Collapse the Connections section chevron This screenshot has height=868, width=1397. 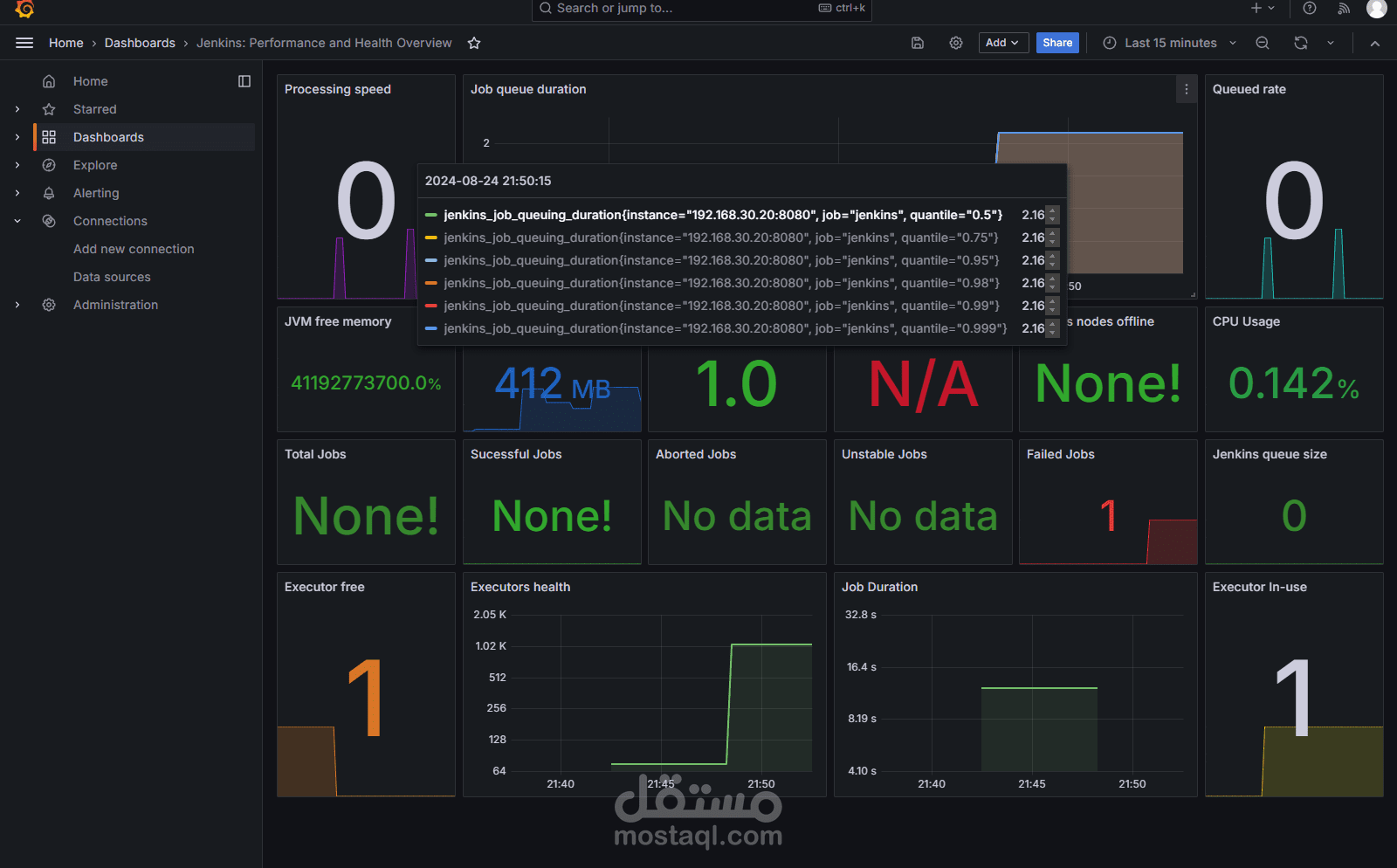point(17,221)
